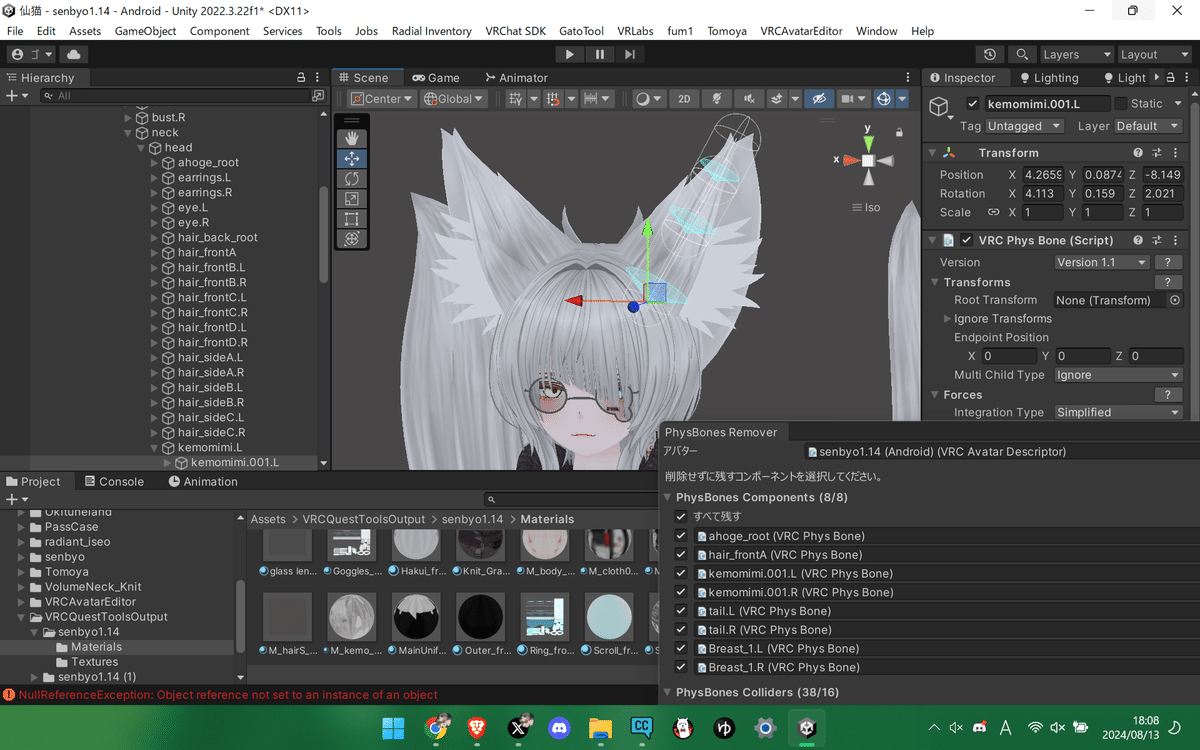Click the Transform component's more options icon
This screenshot has height=750, width=1200.
click(1173, 153)
